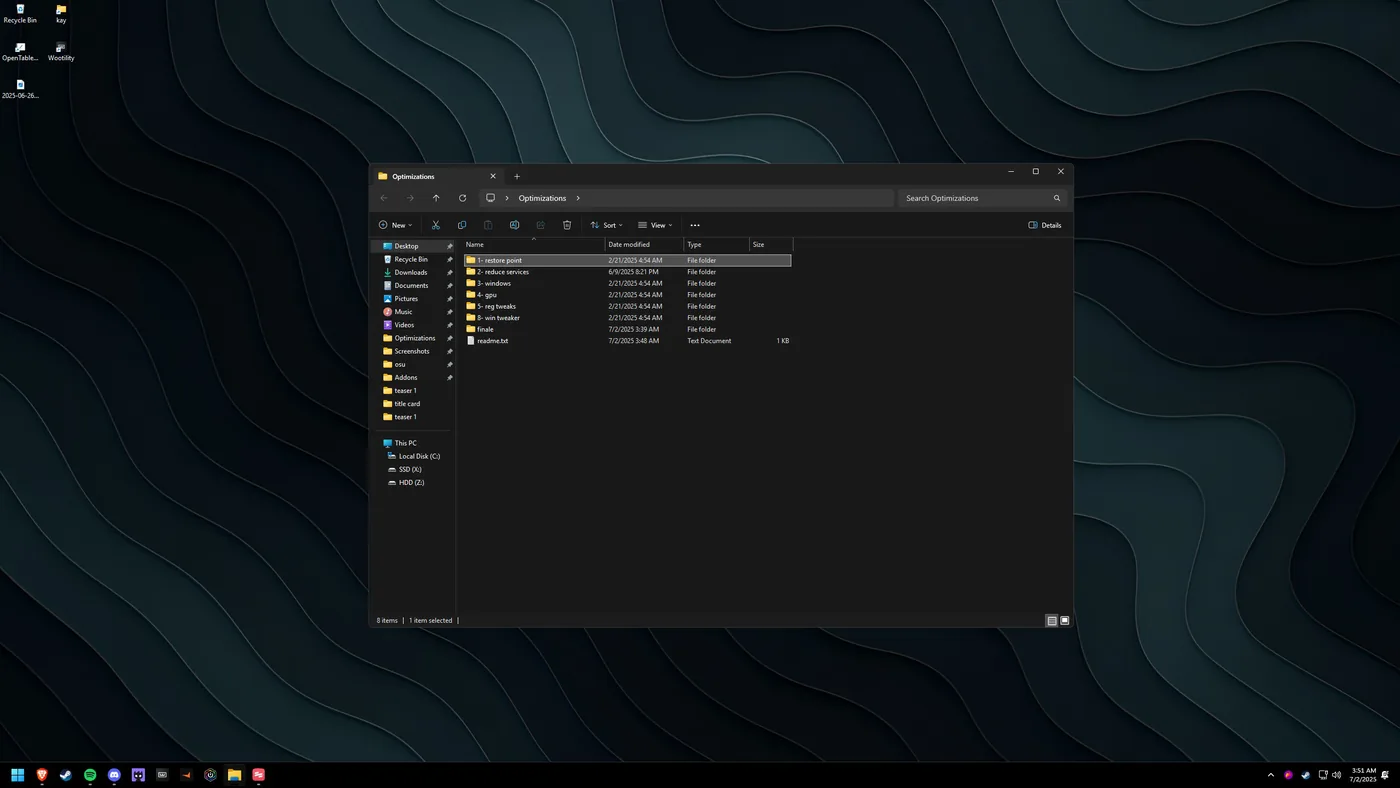Select the '4- gpu' folder

(x=628, y=295)
